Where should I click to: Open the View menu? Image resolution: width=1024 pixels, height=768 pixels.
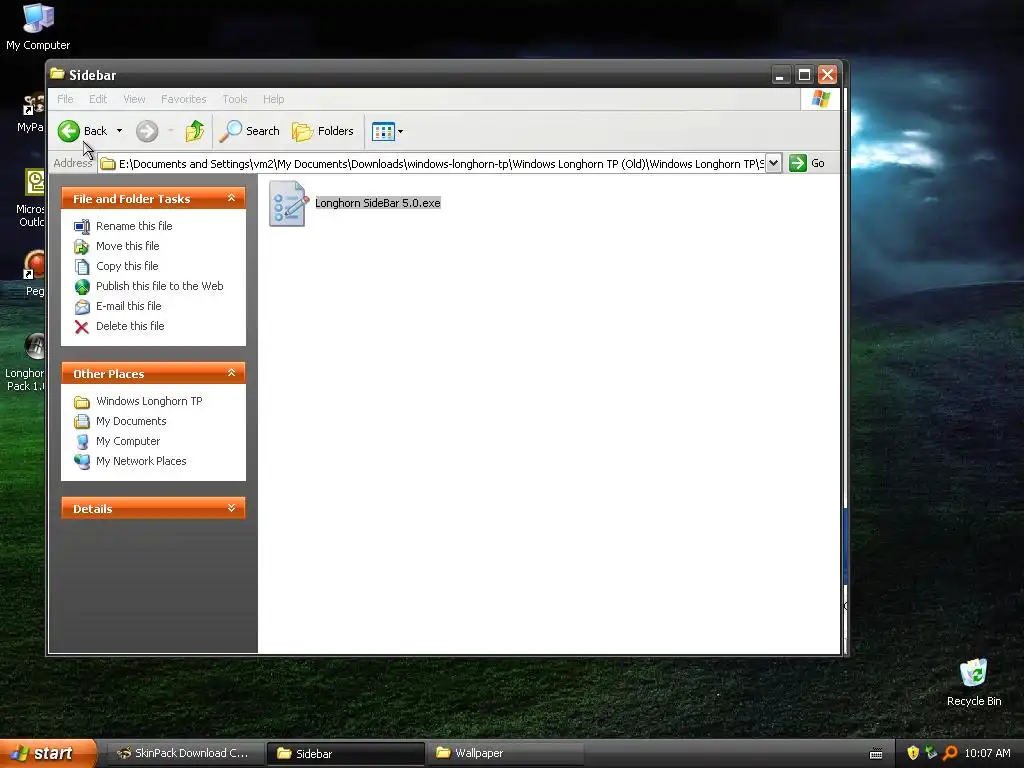coord(134,99)
